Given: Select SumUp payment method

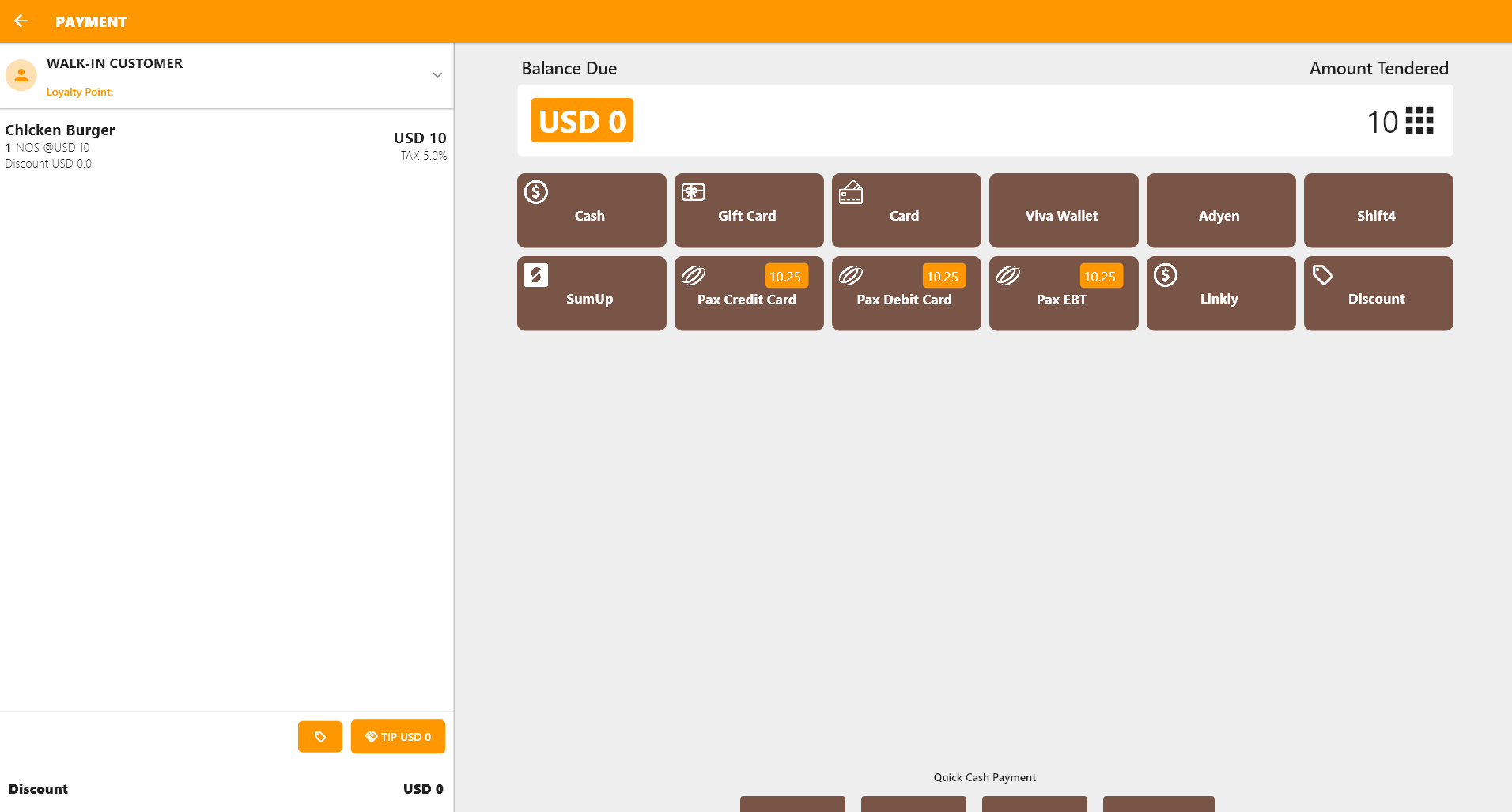Looking at the screenshot, I should [591, 293].
